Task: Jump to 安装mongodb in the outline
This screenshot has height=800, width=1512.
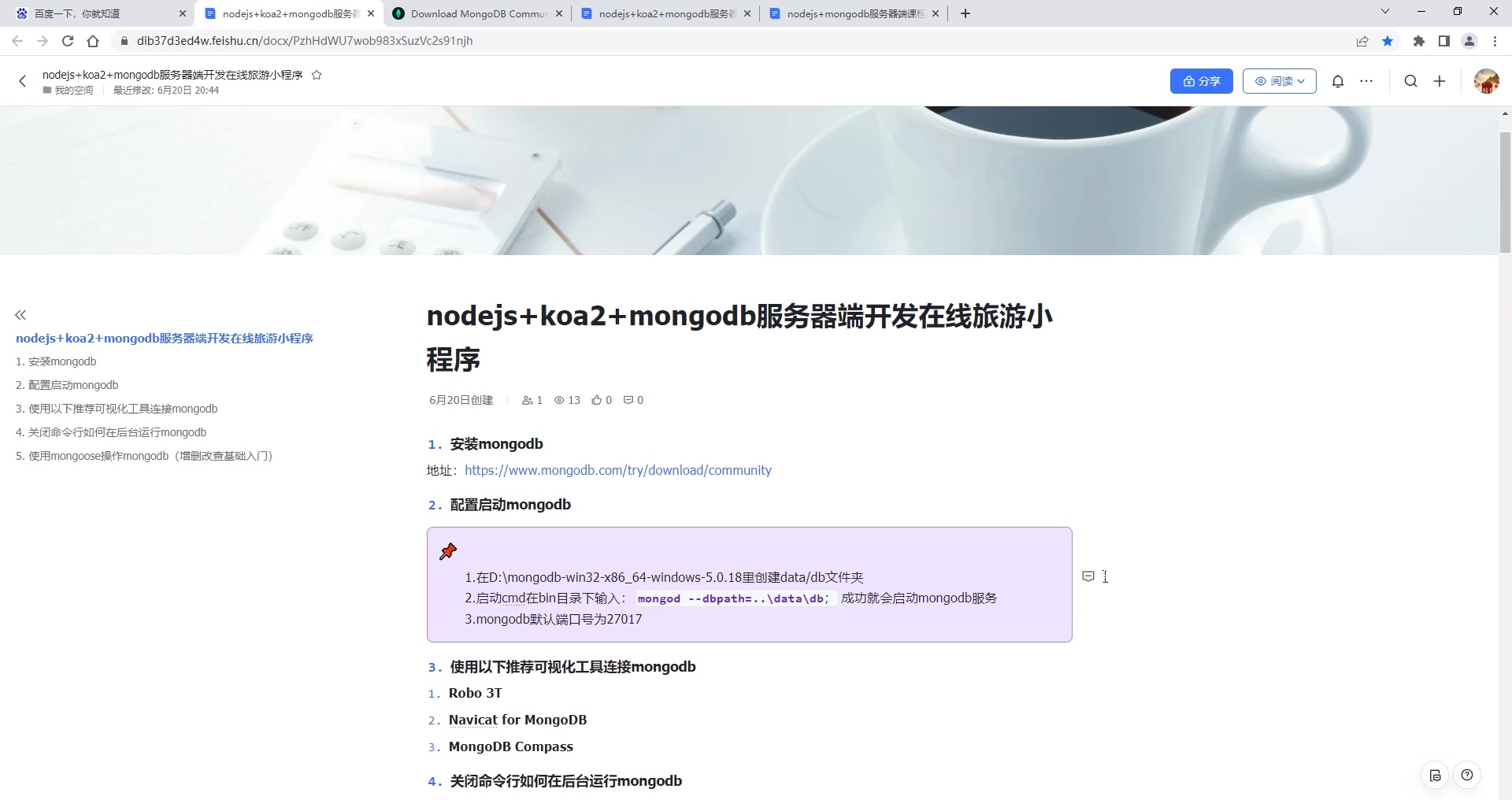Action: point(62,361)
